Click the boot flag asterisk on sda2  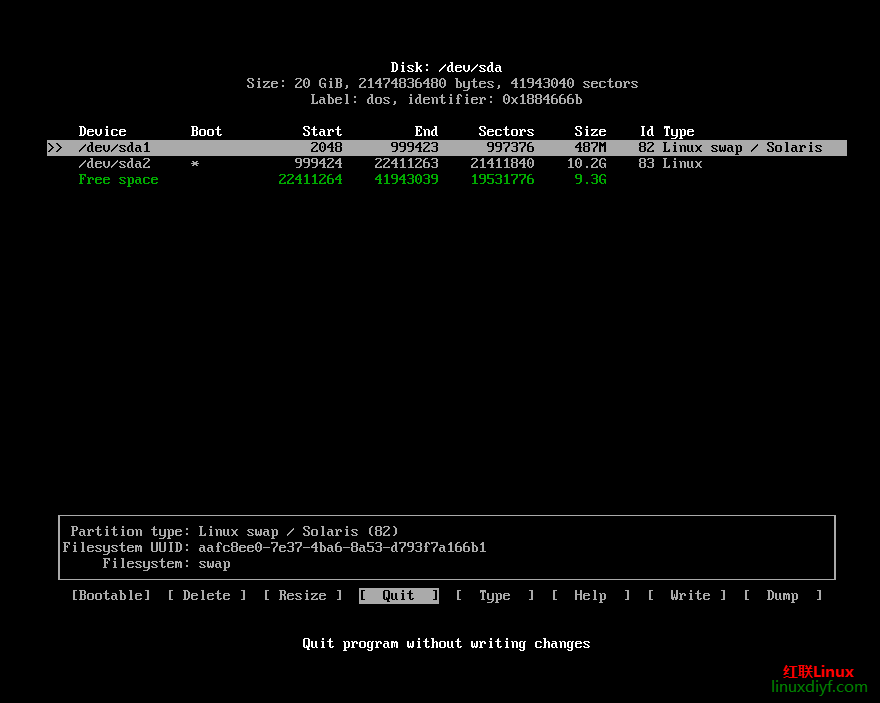coord(195,163)
